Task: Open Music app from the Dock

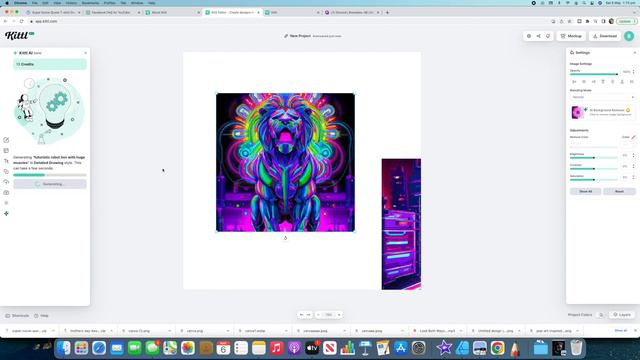Action: coord(276,348)
